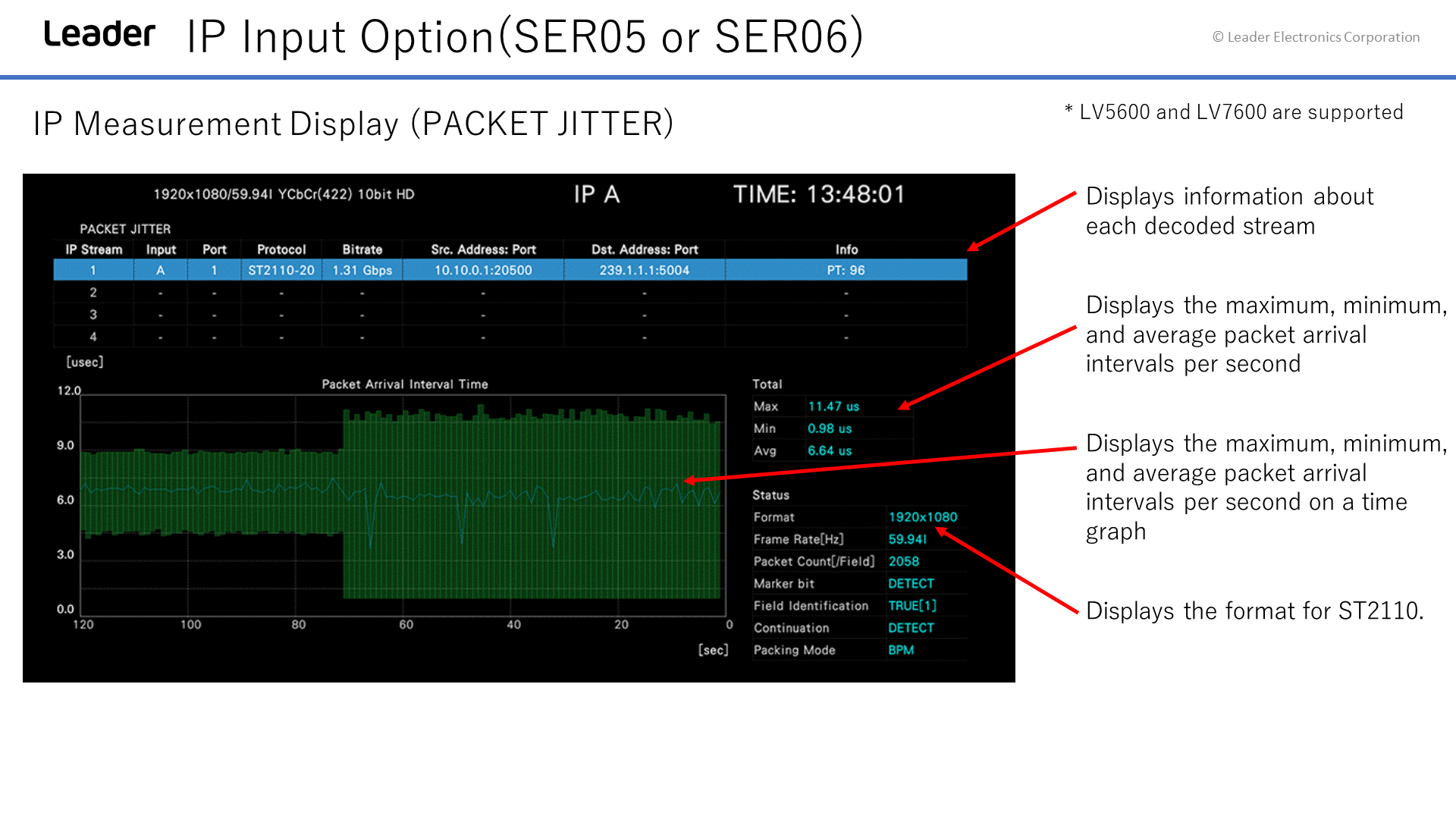Click the Src. Address: Port header
The image size is (1456, 819).
coord(483,249)
